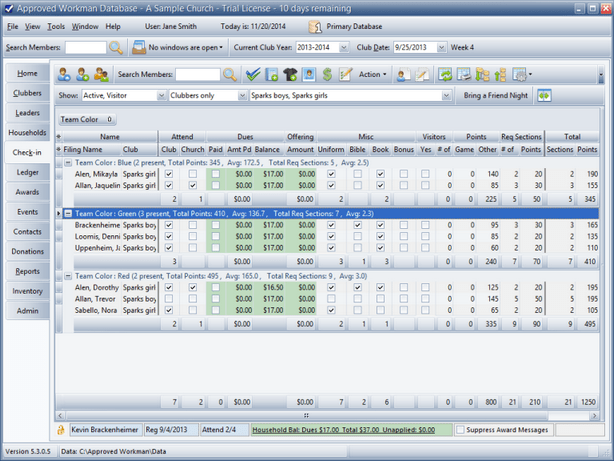Viewport: 614px width, 461px height.
Task: Click the note with pencil icon
Action: click(x=422, y=74)
